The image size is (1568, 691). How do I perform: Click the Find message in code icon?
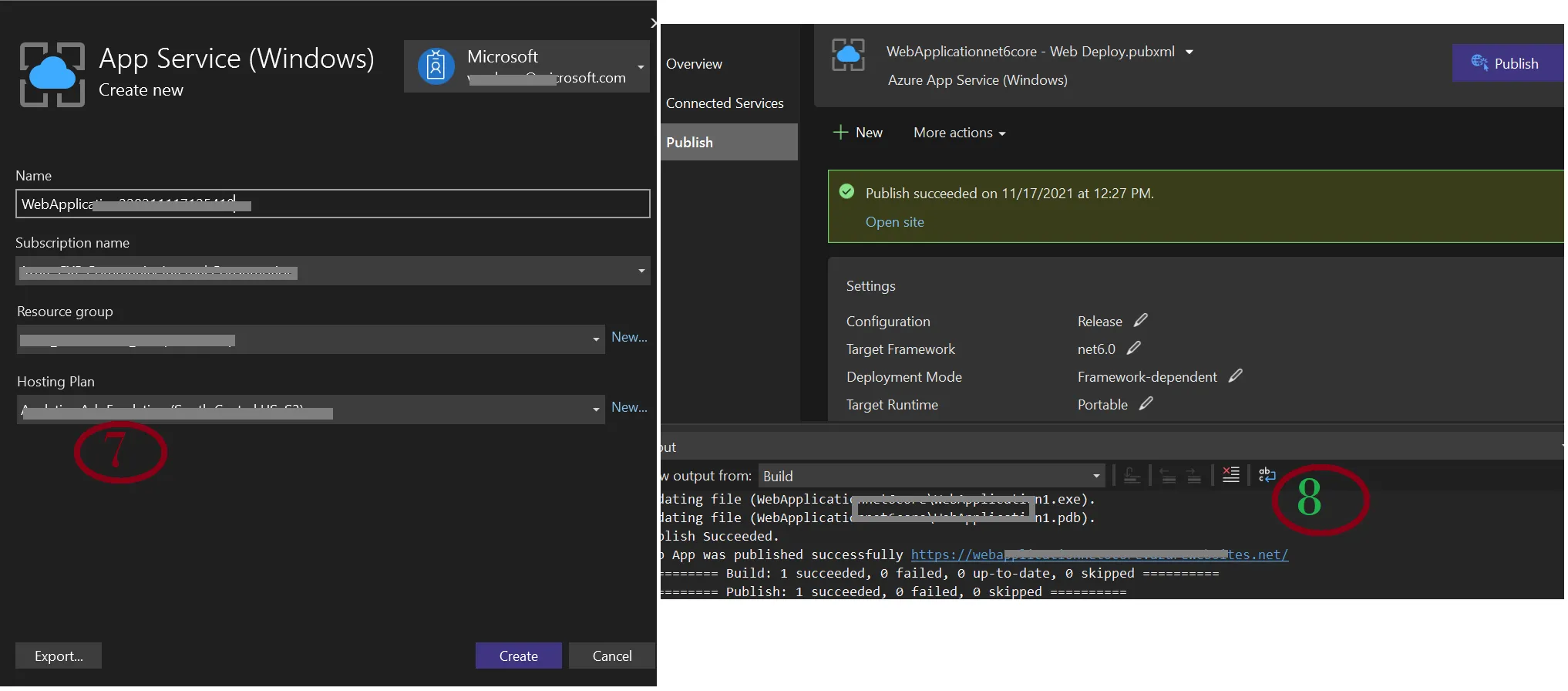(x=1132, y=475)
